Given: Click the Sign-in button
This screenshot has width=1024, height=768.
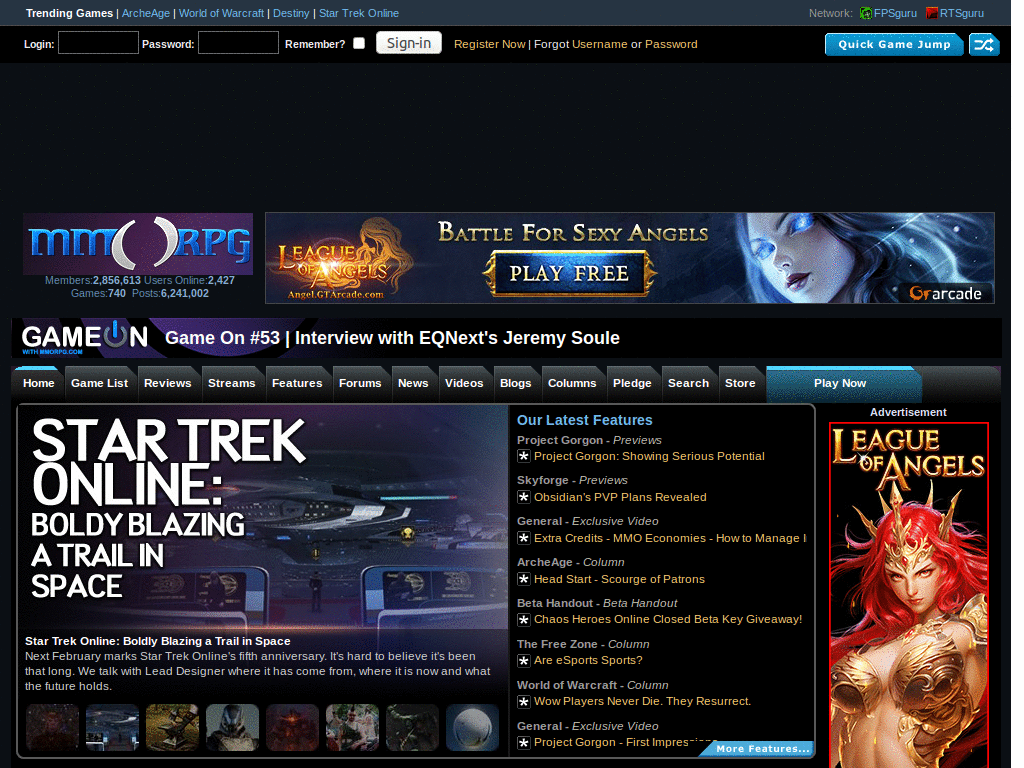Looking at the screenshot, I should pos(409,43).
